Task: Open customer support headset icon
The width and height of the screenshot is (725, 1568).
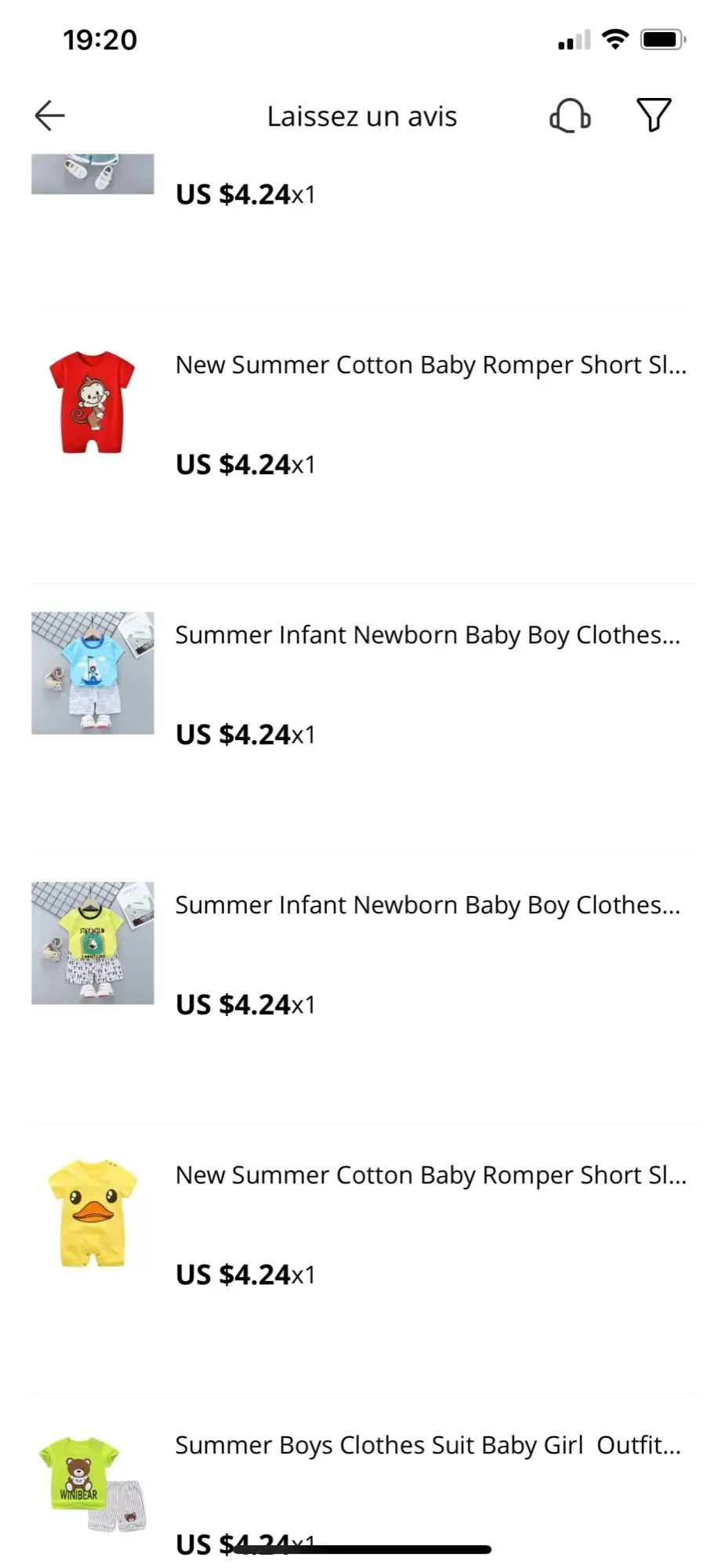Action: point(570,116)
